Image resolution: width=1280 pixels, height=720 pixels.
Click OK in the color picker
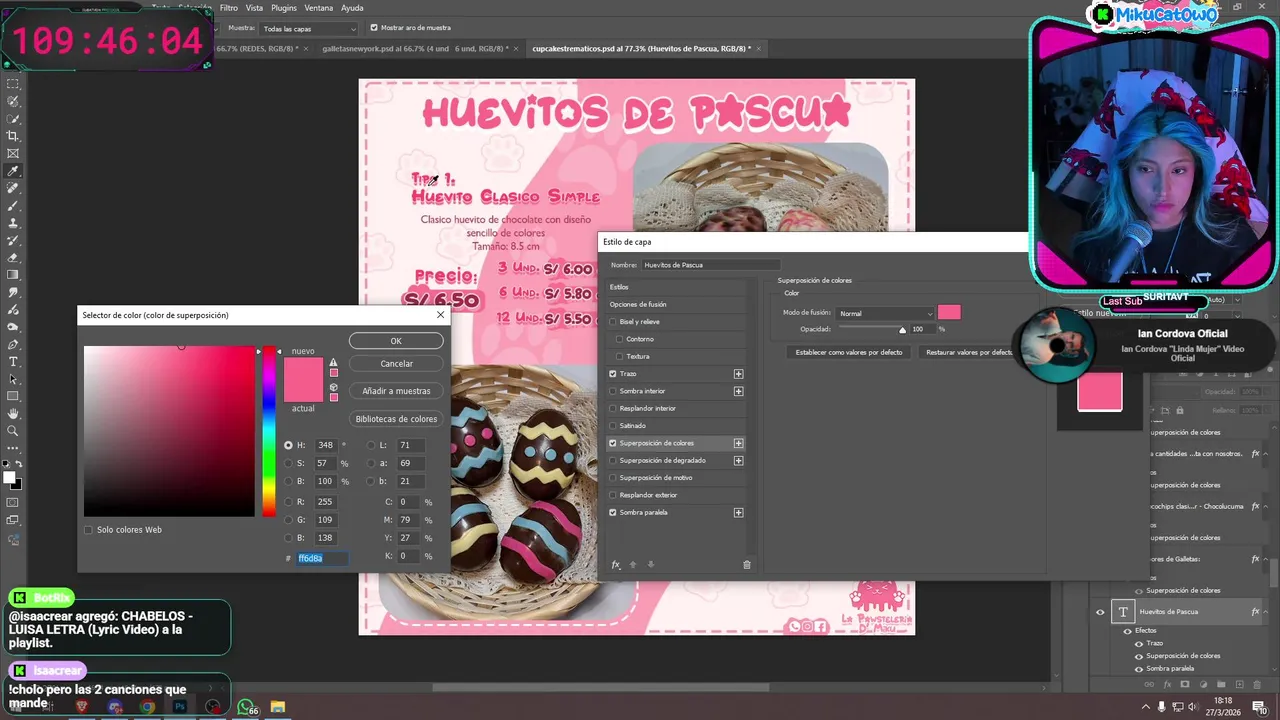point(396,341)
